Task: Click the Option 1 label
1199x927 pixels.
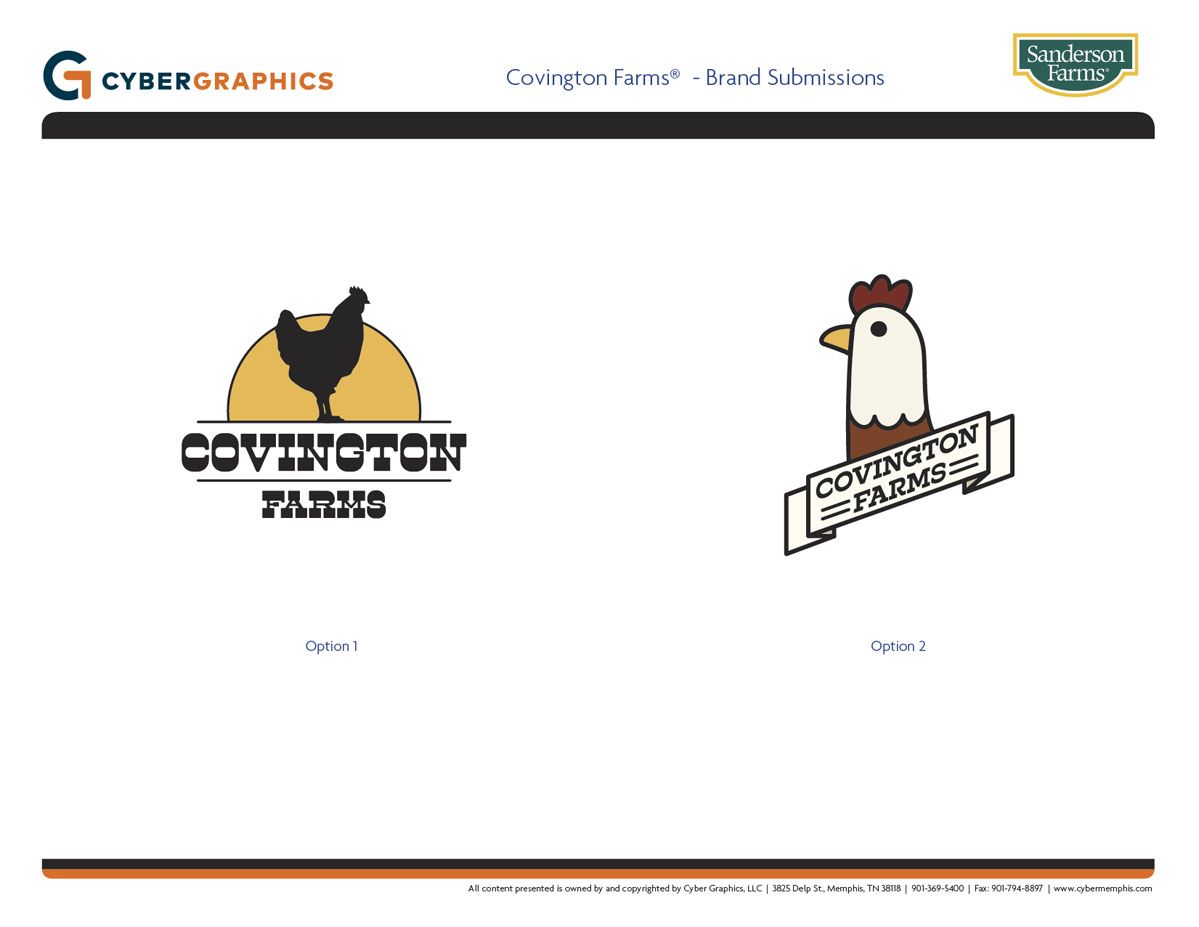Action: (331, 646)
